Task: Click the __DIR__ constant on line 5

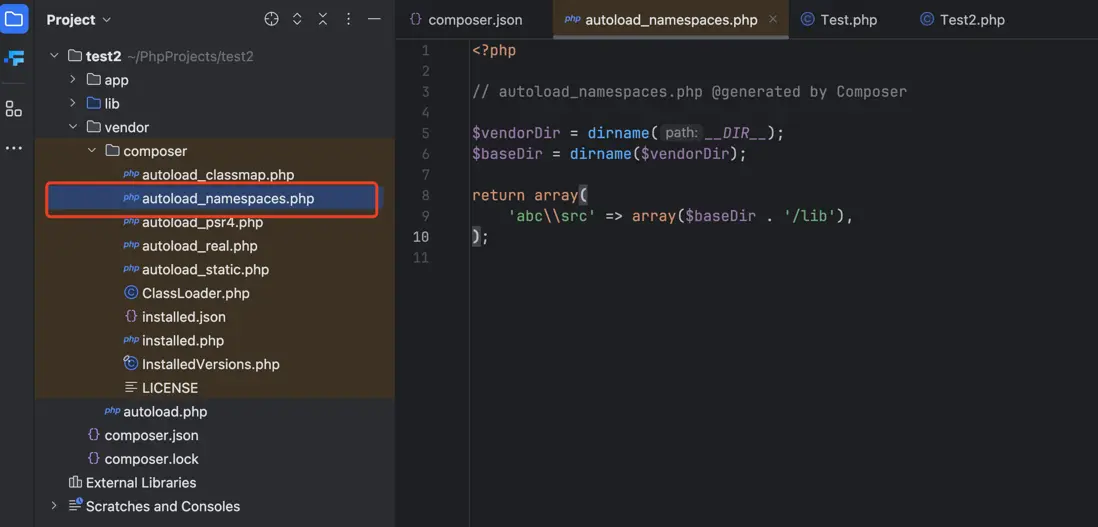Action: [x=735, y=133]
